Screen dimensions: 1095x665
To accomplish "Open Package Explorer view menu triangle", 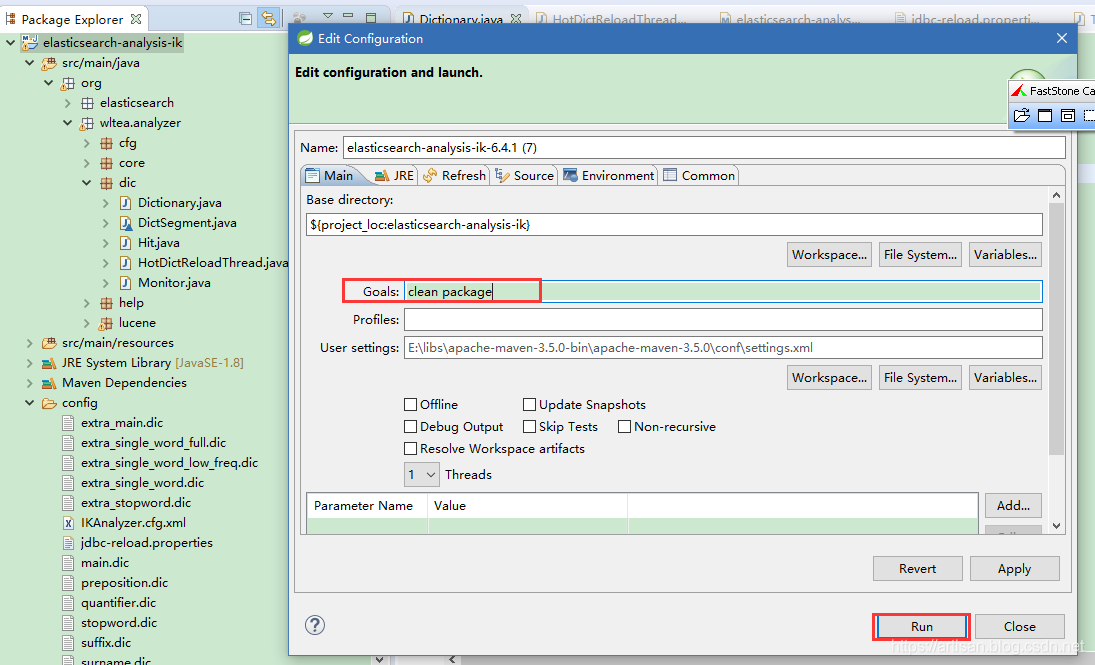I will click(327, 17).
